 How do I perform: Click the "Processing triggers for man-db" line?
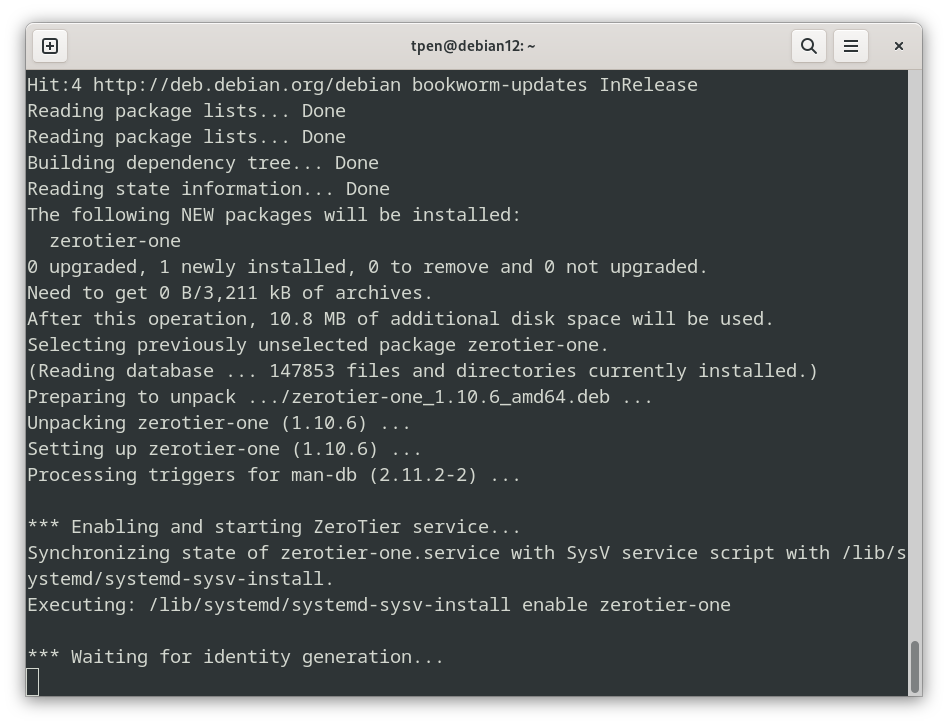point(273,475)
